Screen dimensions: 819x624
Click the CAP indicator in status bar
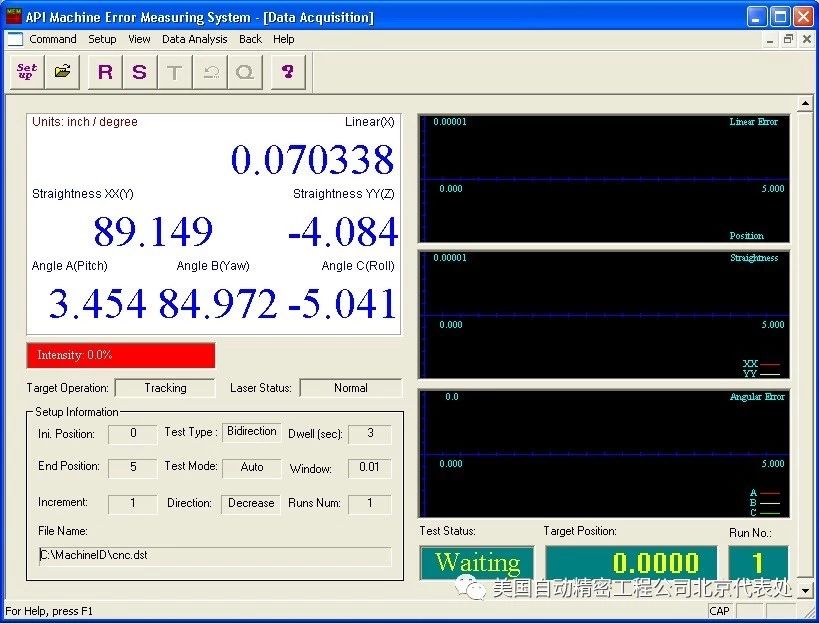pos(720,611)
